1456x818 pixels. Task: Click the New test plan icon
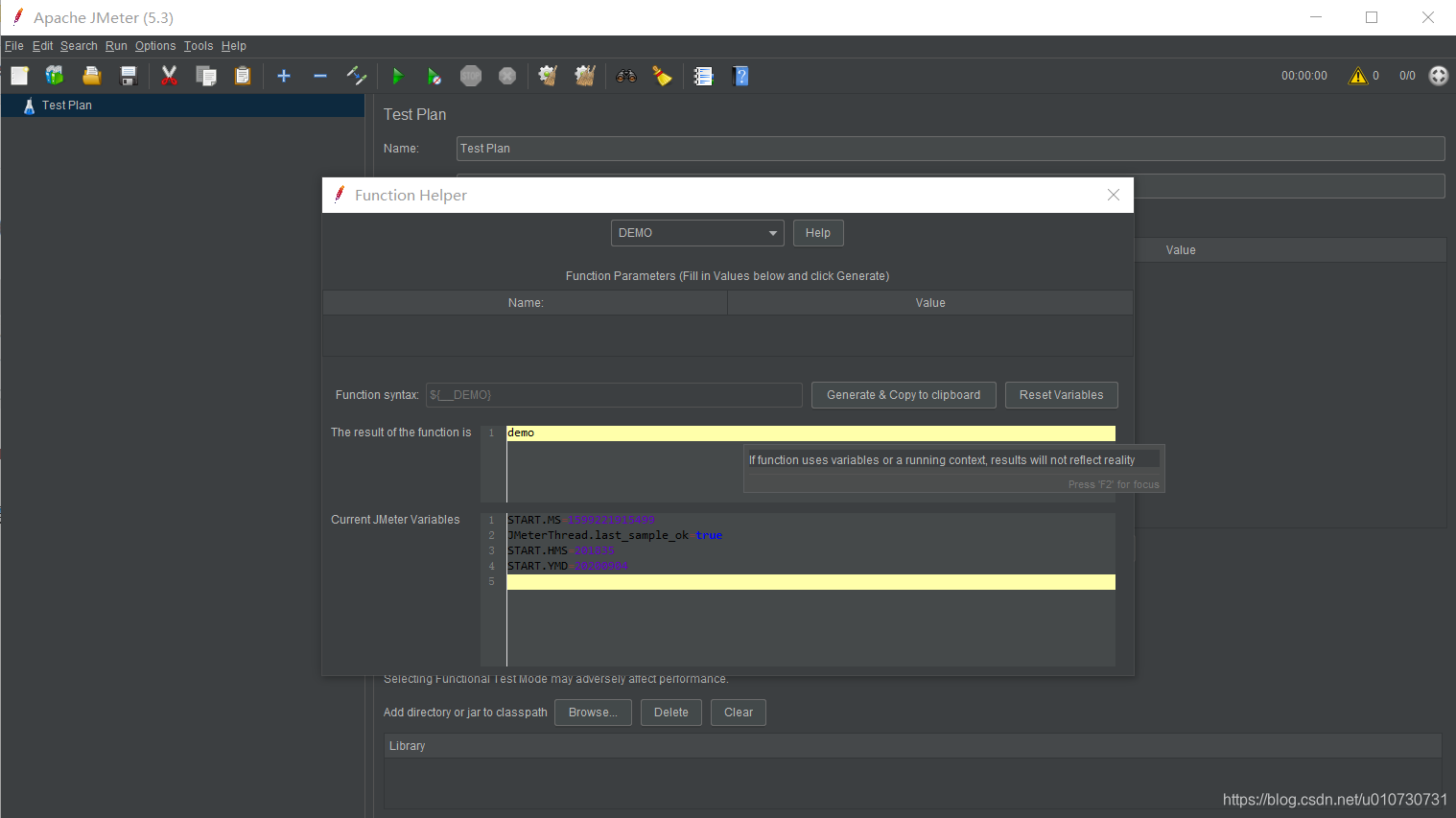(19, 76)
